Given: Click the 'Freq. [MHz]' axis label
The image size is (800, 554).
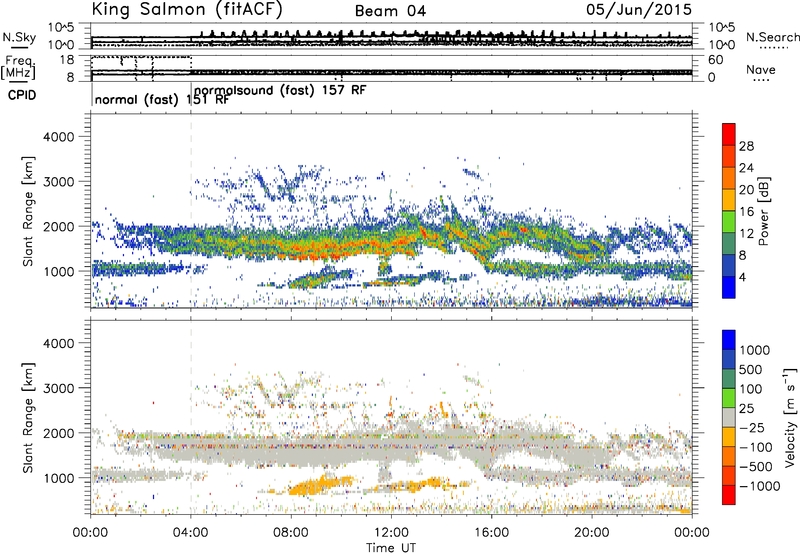Looking at the screenshot, I should (18, 68).
